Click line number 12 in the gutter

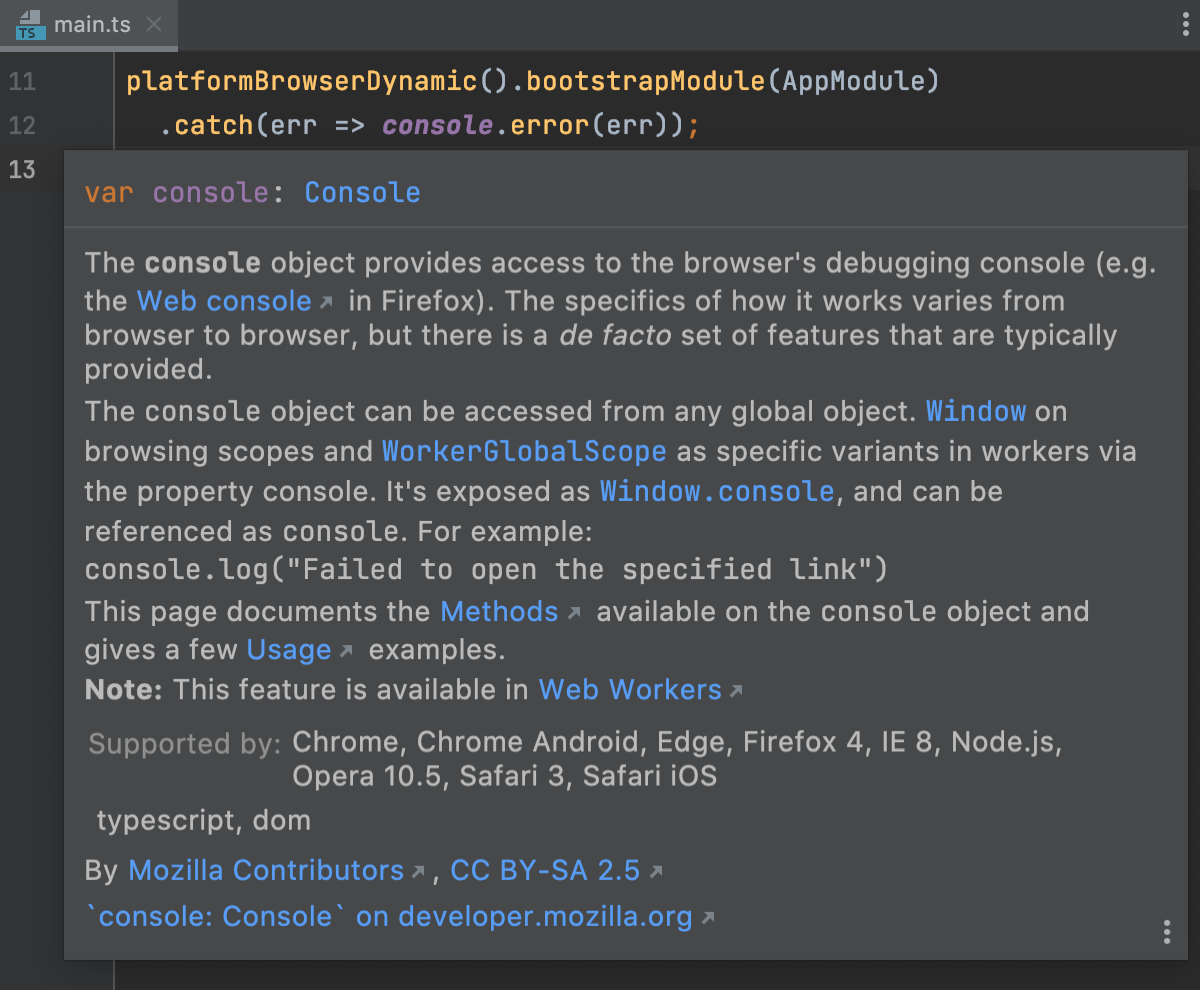pos(22,125)
